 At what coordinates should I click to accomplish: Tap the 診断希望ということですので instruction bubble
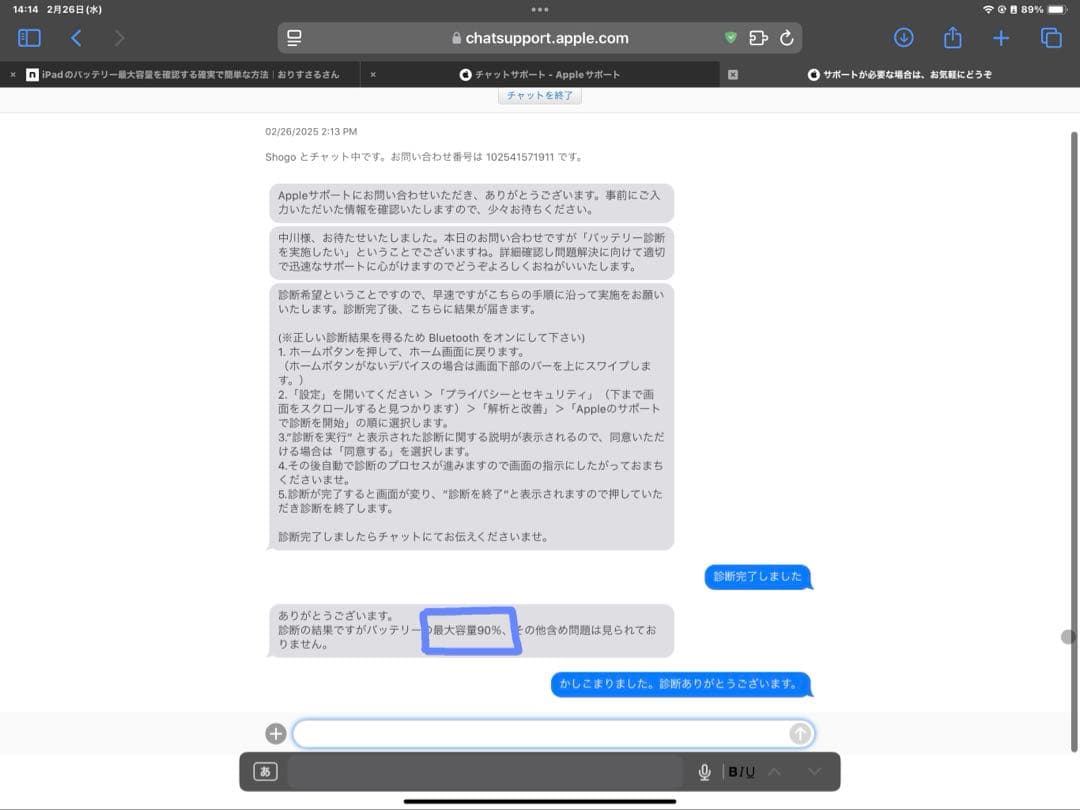point(471,416)
